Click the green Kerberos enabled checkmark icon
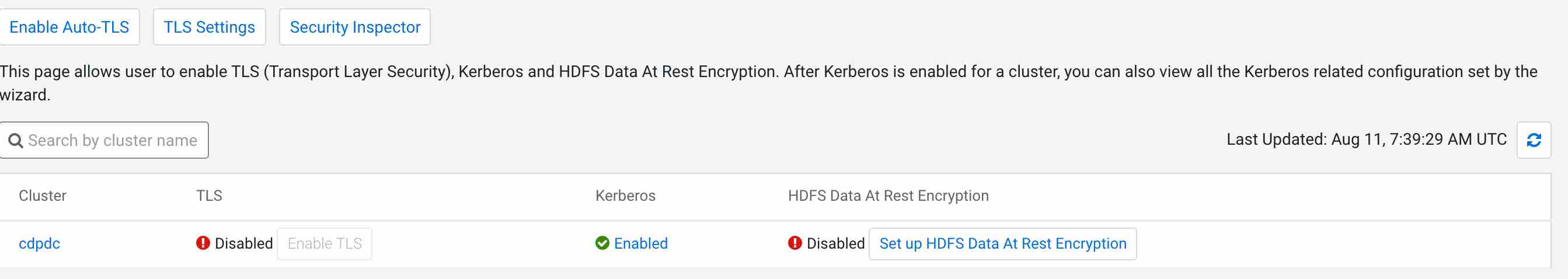This screenshot has width=1568, height=279. [602, 243]
